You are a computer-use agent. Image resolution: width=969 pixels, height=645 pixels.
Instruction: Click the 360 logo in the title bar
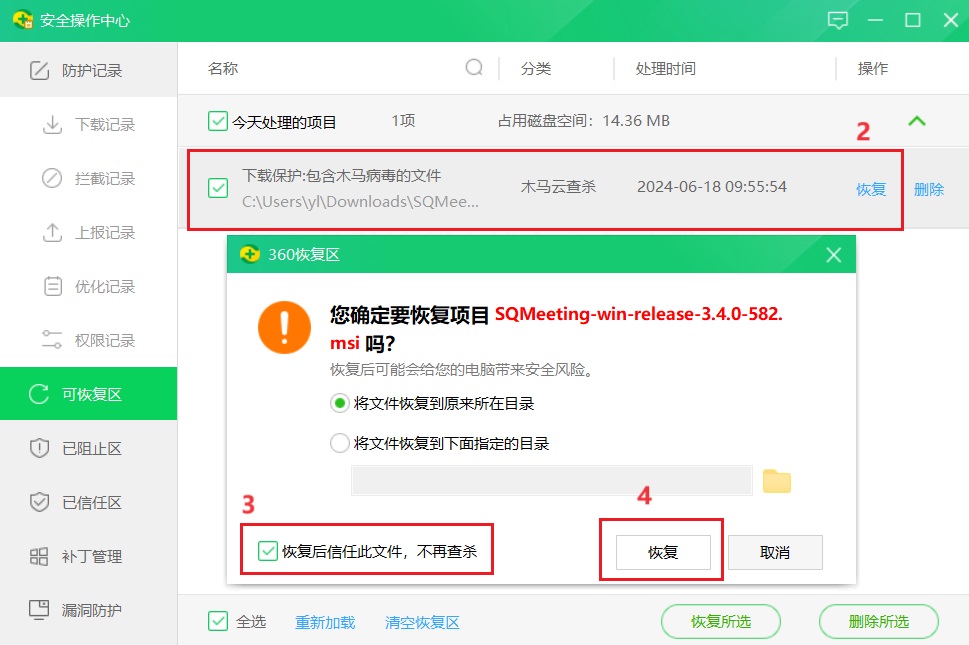click(23, 20)
